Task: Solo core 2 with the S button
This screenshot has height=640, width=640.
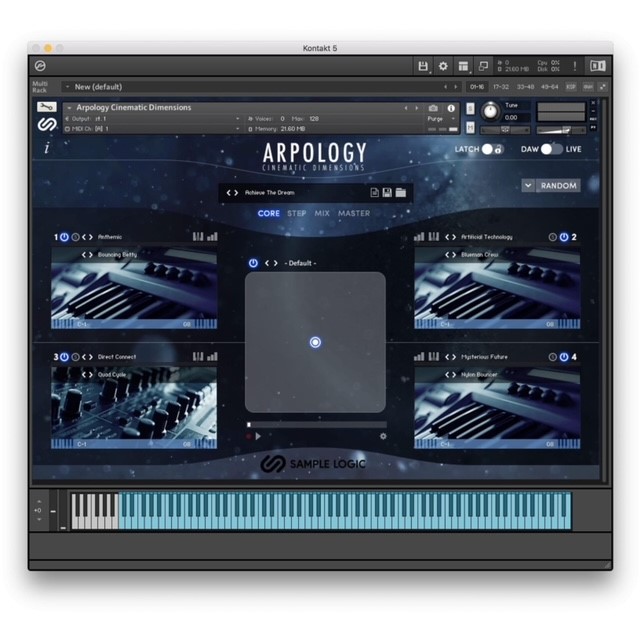Action: coord(553,237)
